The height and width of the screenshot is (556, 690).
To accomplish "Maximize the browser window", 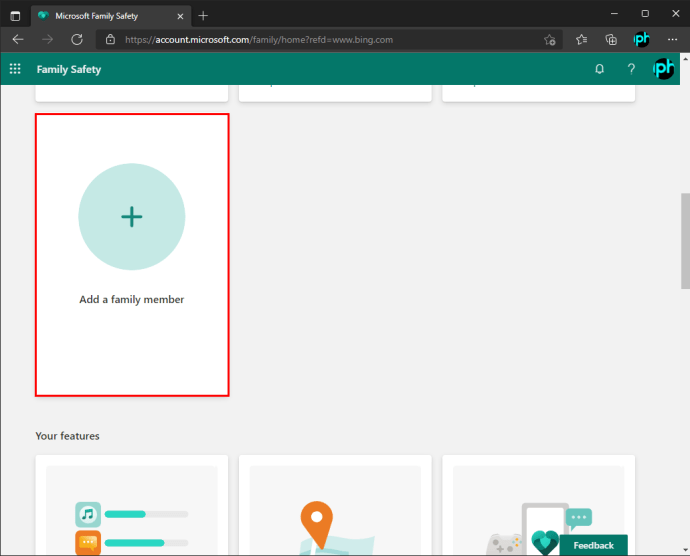I will (x=645, y=14).
